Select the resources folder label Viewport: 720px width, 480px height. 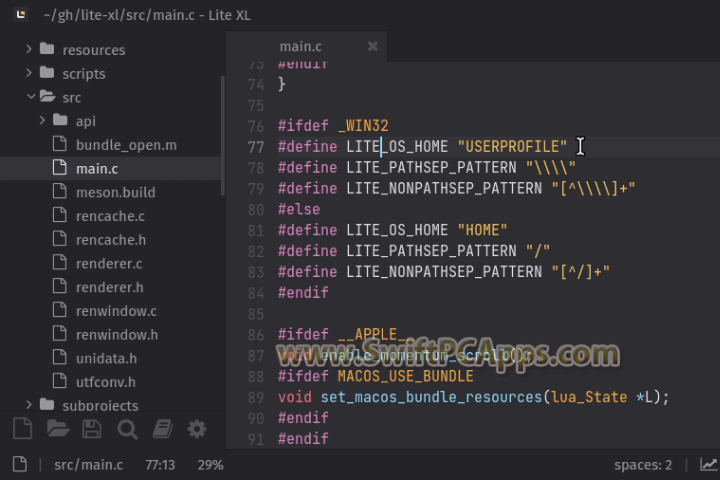[94, 50]
